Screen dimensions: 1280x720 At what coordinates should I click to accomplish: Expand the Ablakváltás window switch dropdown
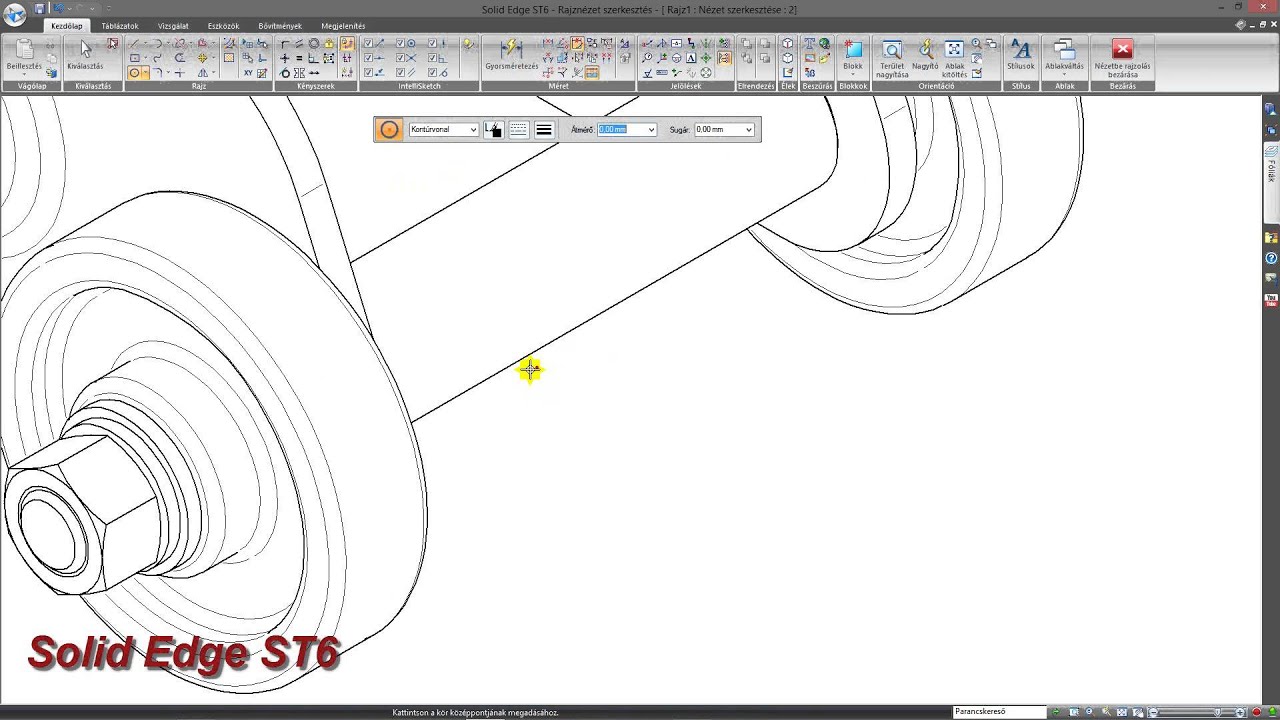click(x=1064, y=74)
